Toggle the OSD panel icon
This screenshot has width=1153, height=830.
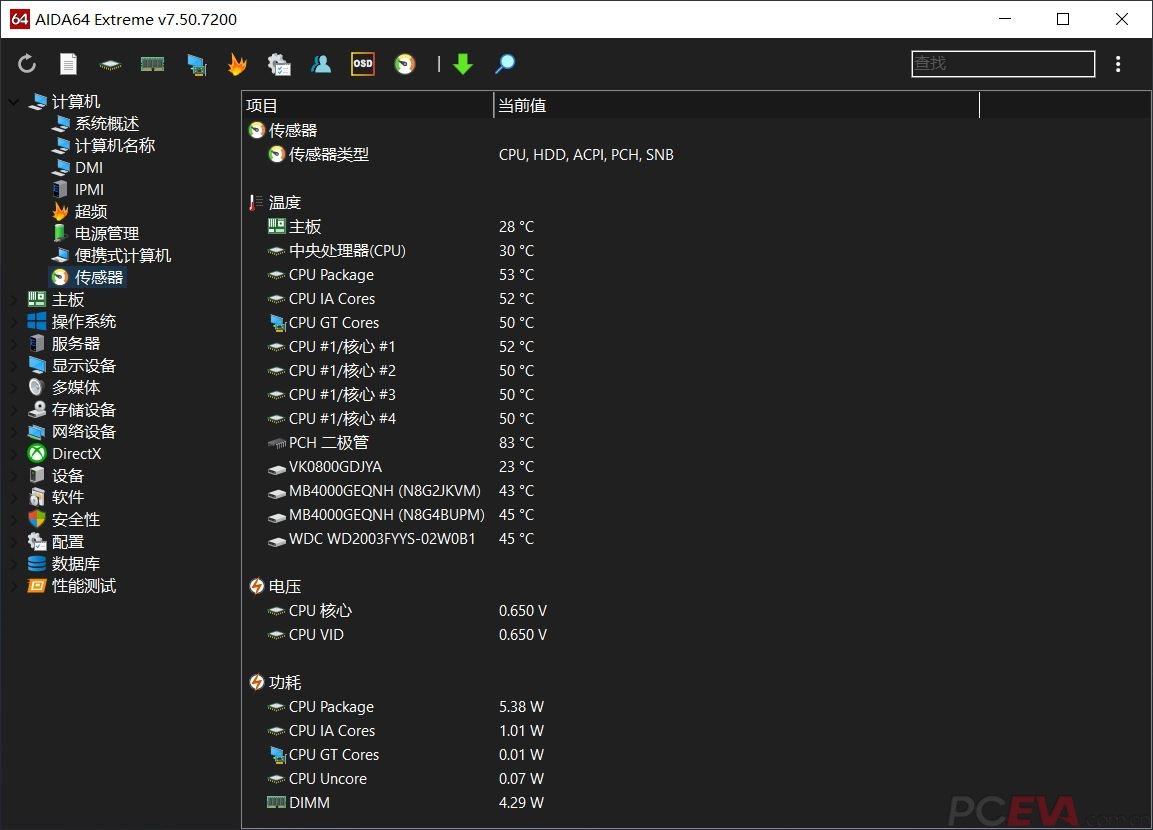click(363, 64)
